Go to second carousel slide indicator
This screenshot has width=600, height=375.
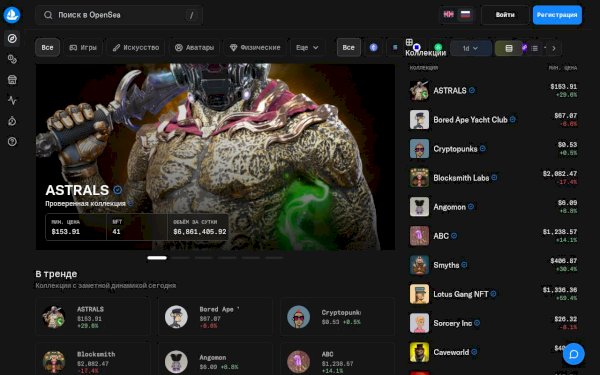pyautogui.click(x=180, y=258)
